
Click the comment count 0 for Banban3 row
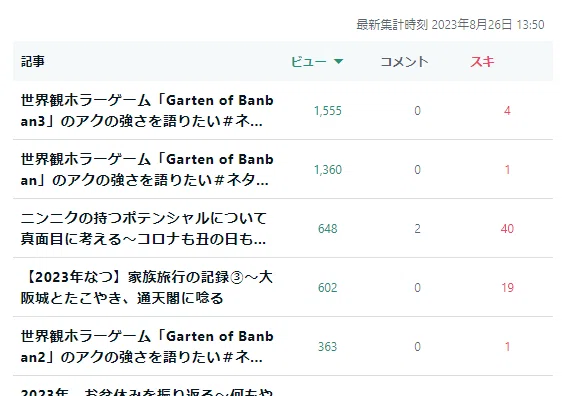point(418,111)
